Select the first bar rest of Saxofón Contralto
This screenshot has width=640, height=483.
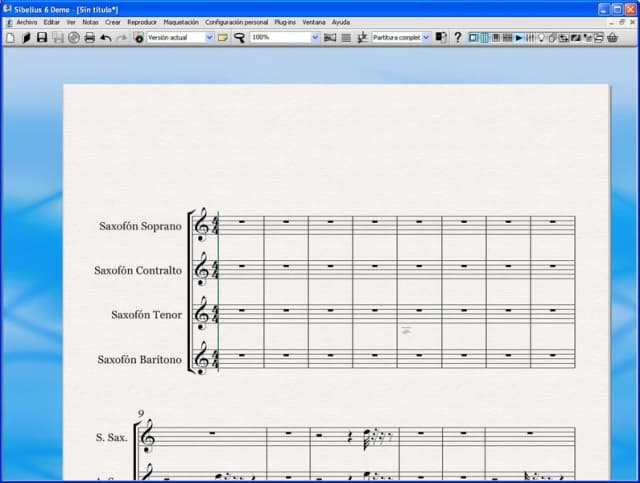coord(242,266)
